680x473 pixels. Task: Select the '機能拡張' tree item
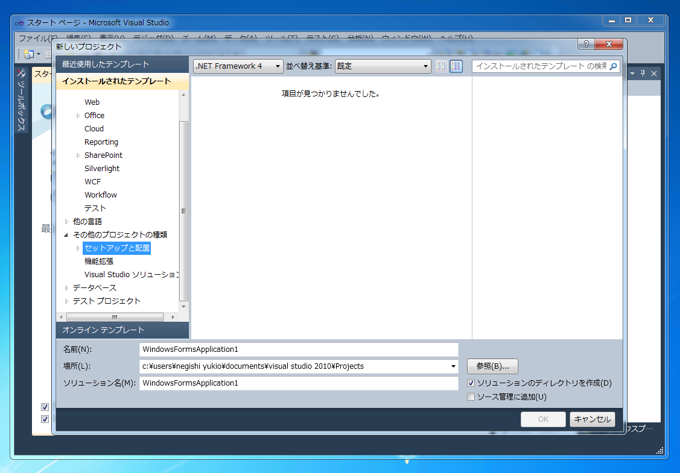coord(99,261)
